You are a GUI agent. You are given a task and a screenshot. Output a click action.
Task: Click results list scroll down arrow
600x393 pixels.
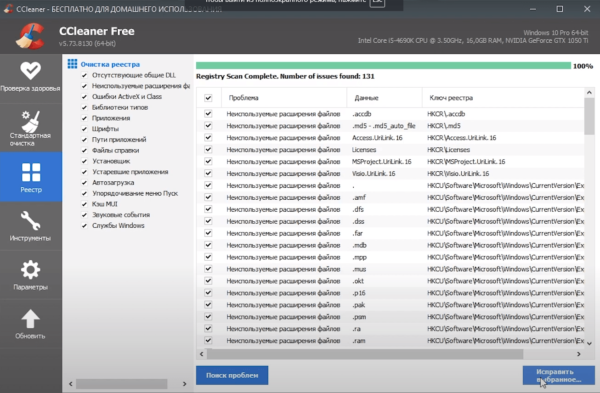tap(589, 343)
